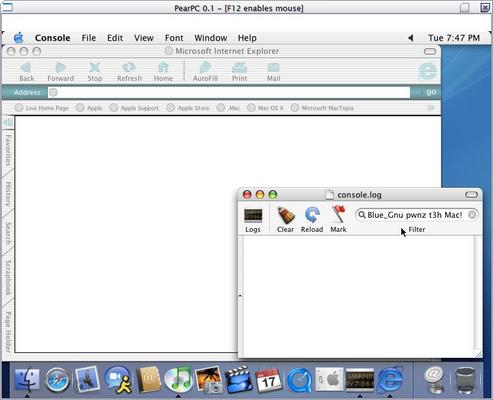Click Mail in Internet Explorer toolbar

coord(273,72)
